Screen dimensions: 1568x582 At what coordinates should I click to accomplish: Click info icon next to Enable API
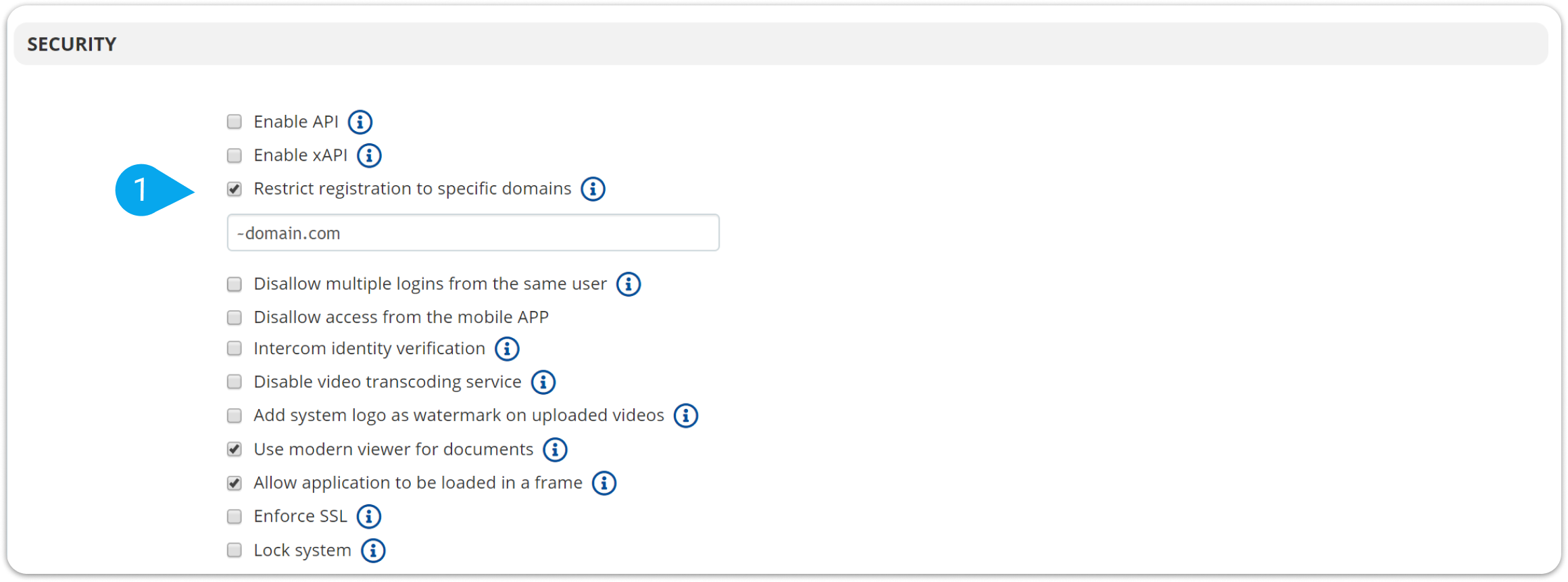point(360,122)
